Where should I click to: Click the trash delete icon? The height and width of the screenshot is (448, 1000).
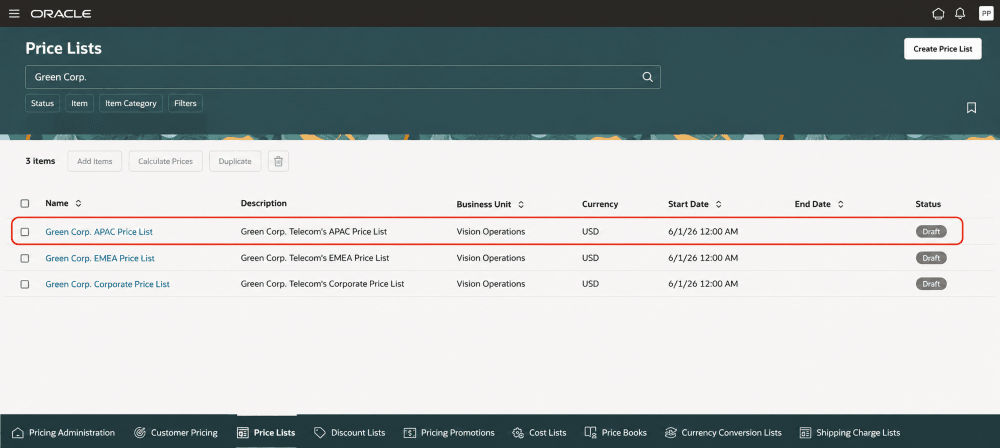278,161
